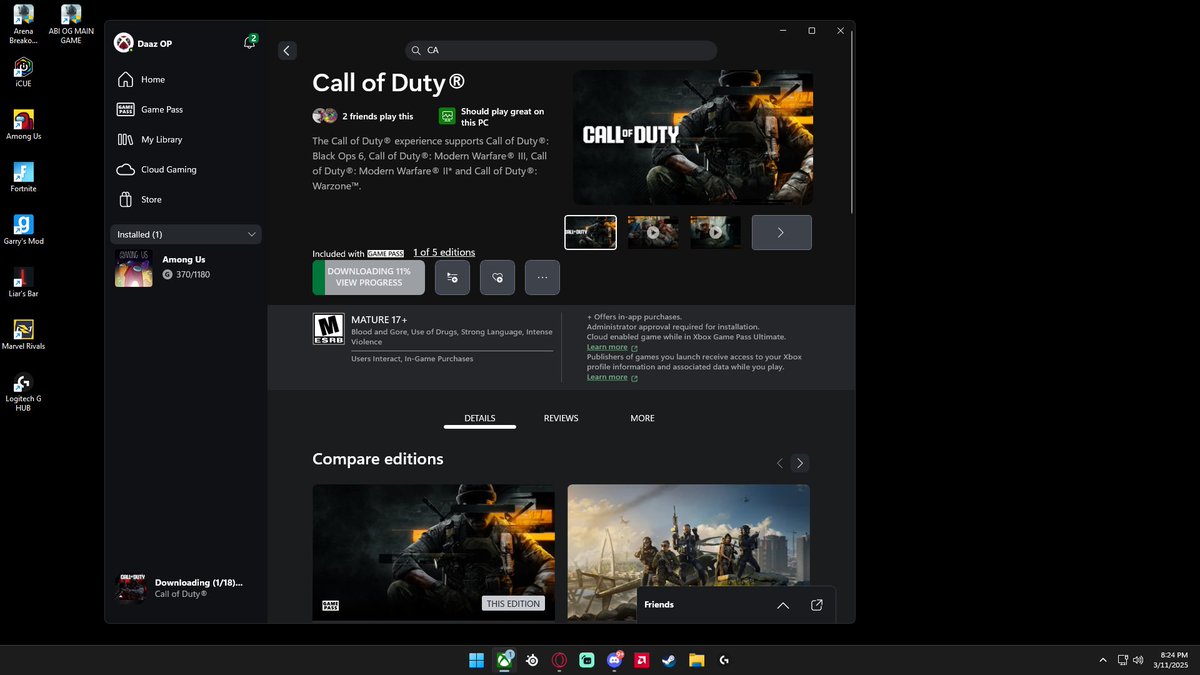Open the 1 of 5 editions link

(x=444, y=252)
